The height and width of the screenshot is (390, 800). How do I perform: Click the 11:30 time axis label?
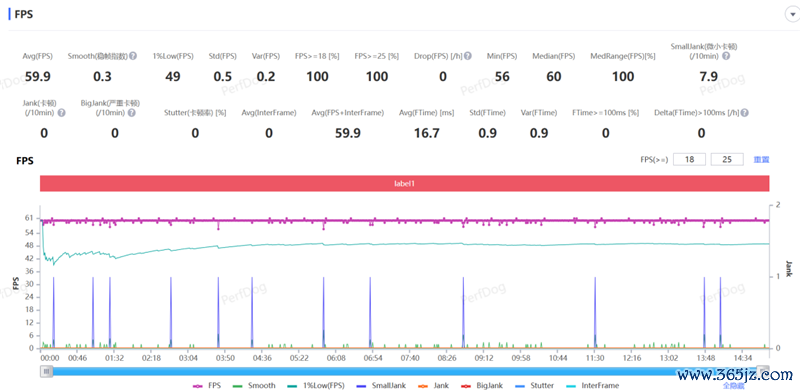595,358
